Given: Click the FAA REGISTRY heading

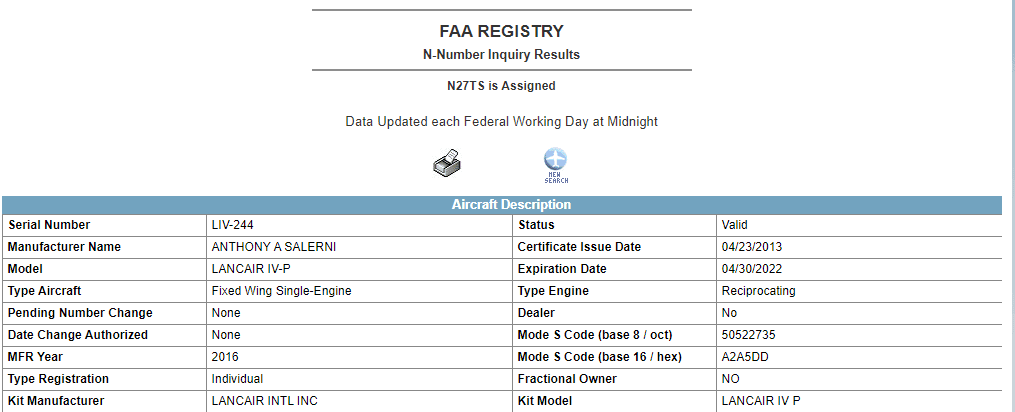Looking at the screenshot, I should coord(502,31).
